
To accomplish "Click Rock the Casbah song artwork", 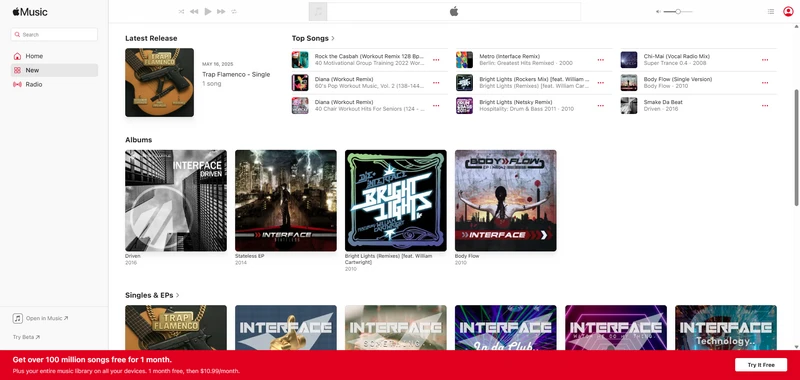I will [300, 60].
